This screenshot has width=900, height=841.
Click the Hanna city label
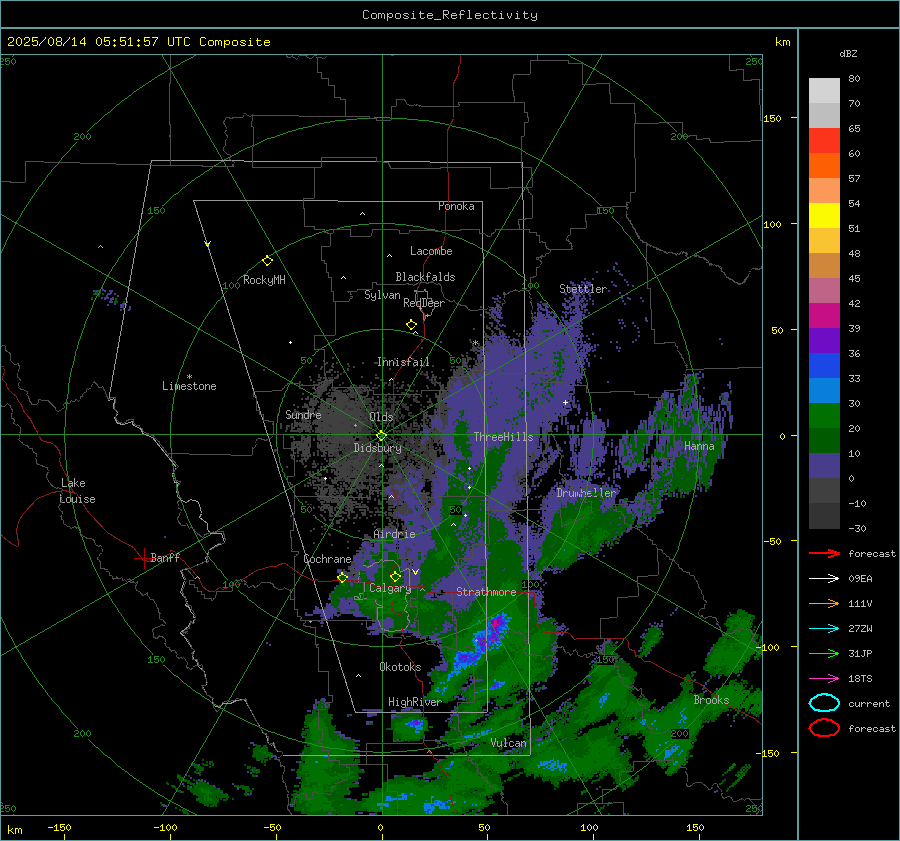pos(699,446)
